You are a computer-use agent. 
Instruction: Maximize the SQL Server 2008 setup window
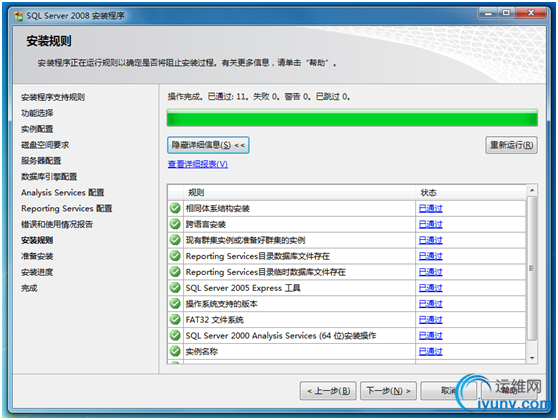coord(506,13)
